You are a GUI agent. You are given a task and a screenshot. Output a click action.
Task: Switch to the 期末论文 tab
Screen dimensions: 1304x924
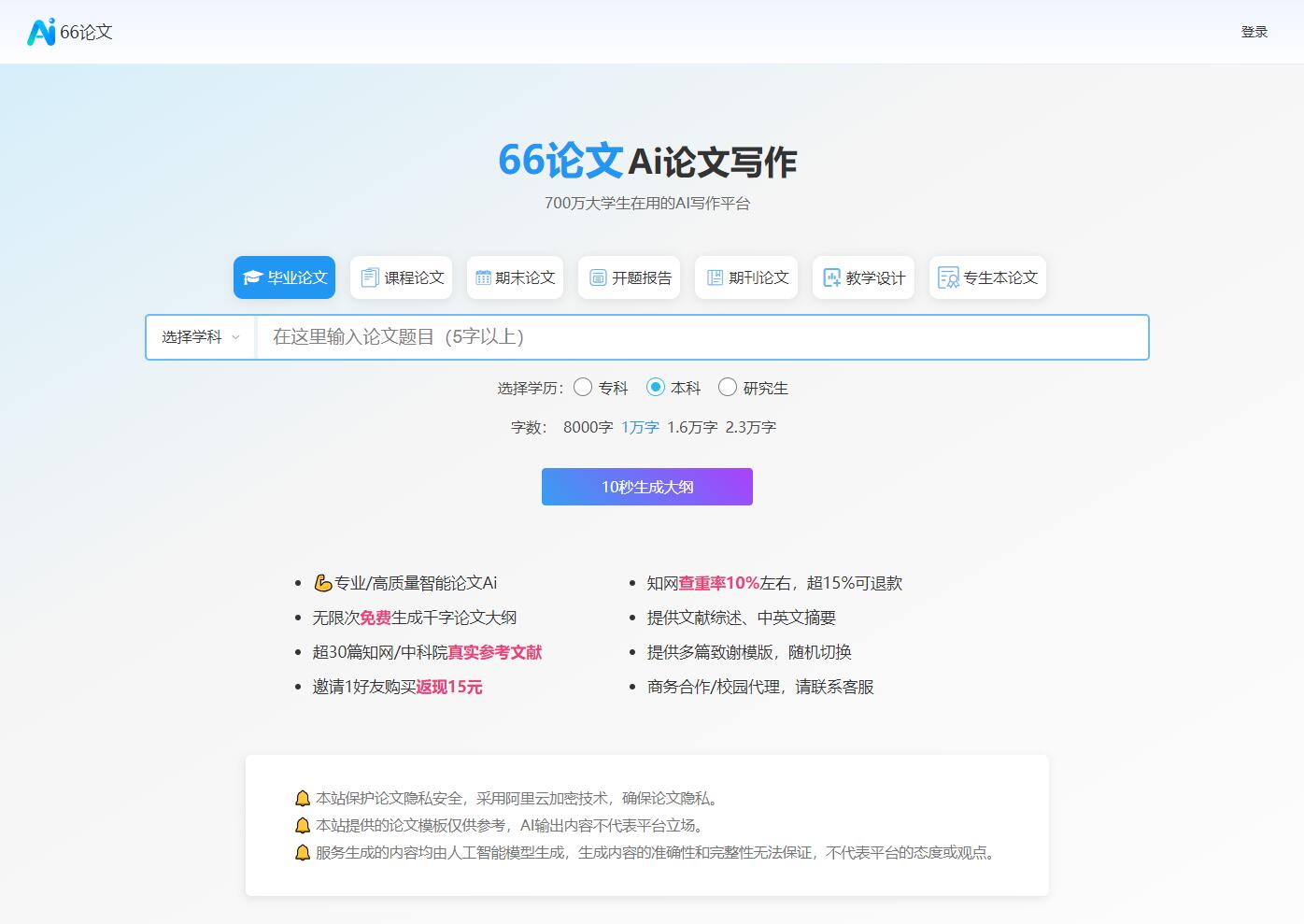pos(515,277)
